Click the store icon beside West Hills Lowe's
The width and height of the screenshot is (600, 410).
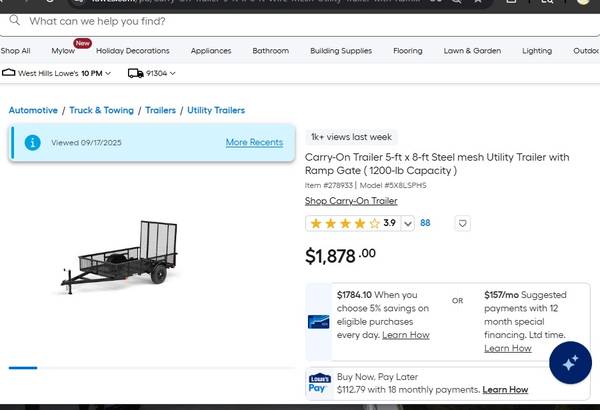coord(9,73)
